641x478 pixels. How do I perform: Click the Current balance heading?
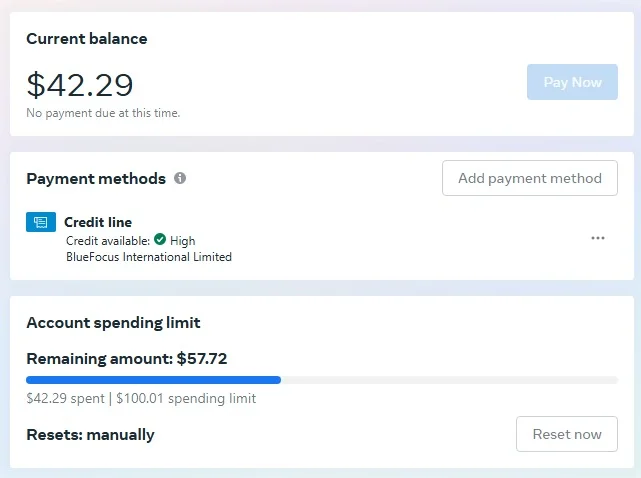coord(87,39)
